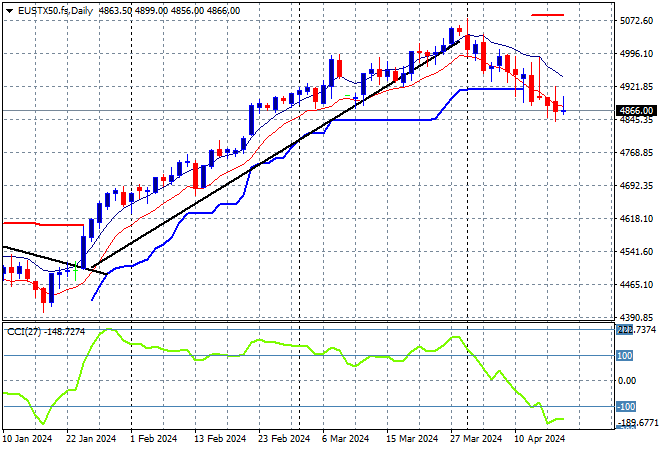Click the 4996.10 price axis label
The height and width of the screenshot is (450, 660).
pyautogui.click(x=635, y=53)
